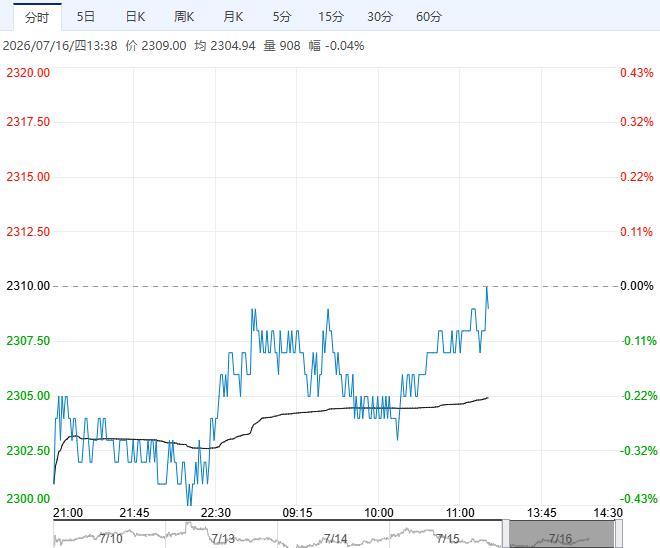Select the 5分 interval tab
Screen dimensions: 660x548
pyautogui.click(x=282, y=17)
